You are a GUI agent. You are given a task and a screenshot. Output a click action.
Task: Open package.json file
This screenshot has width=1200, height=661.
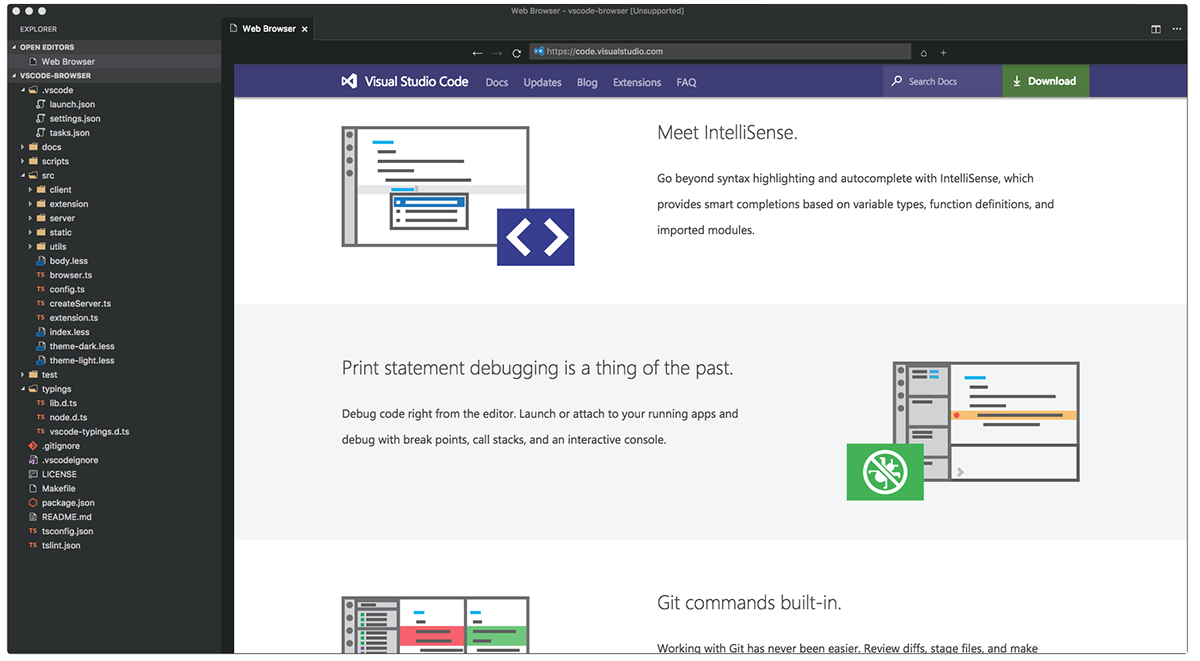(68, 503)
